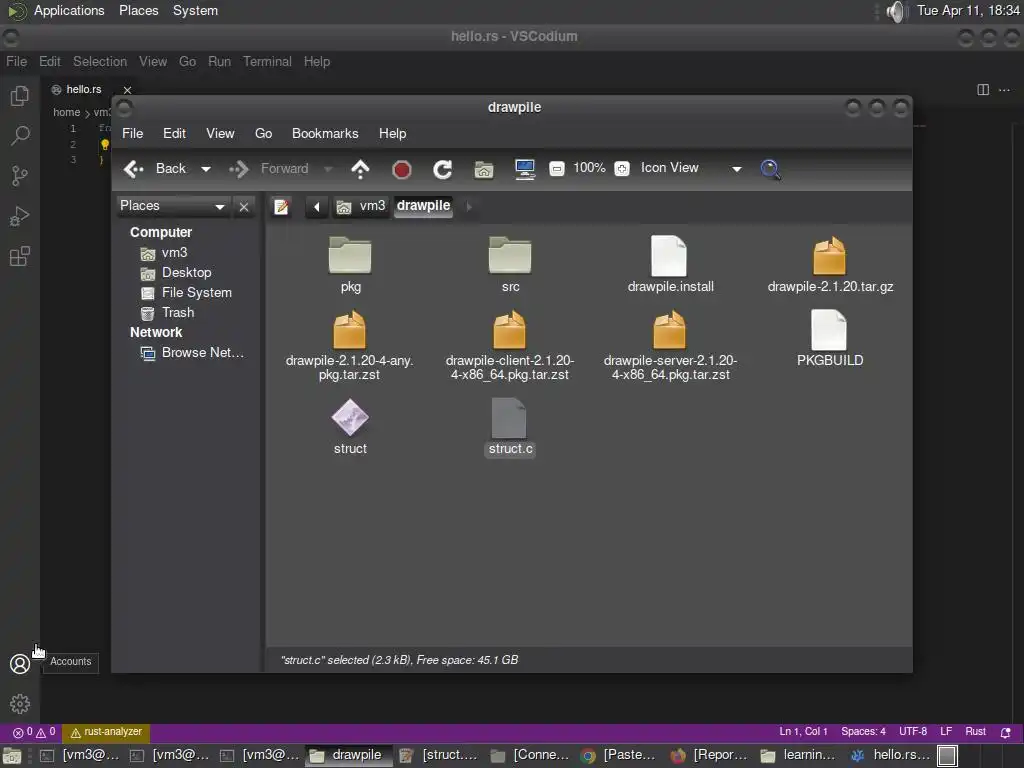The image size is (1024, 768).
Task: Open VSCodium Terminal menu
Action: point(267,61)
